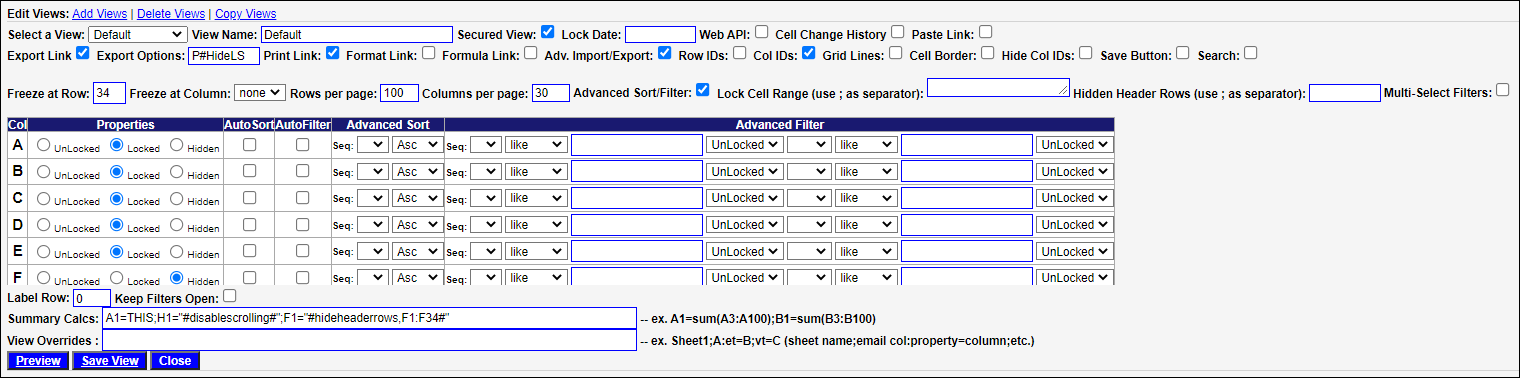Toggle the Secured View checkbox
The image size is (1520, 378).
click(547, 33)
